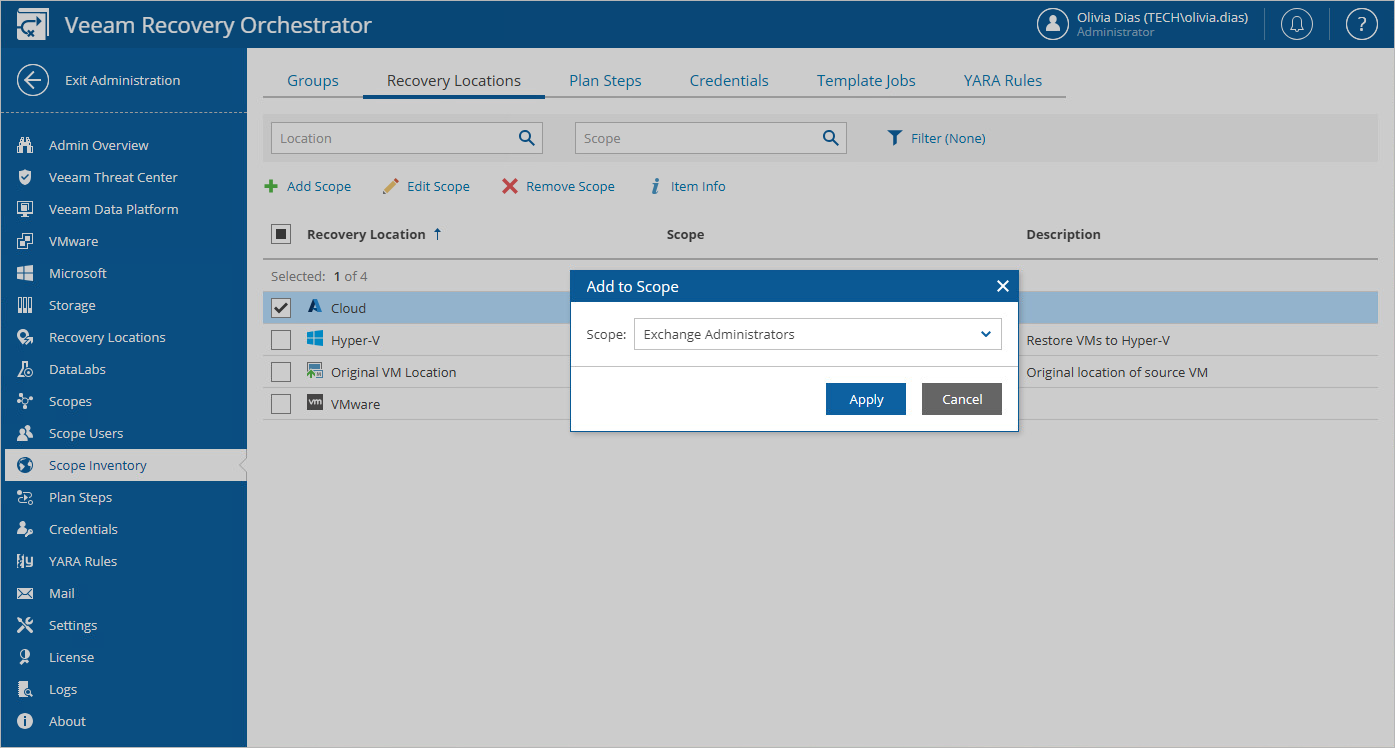Click the Description column header
Viewport: 1395px width, 748px height.
(1063, 234)
